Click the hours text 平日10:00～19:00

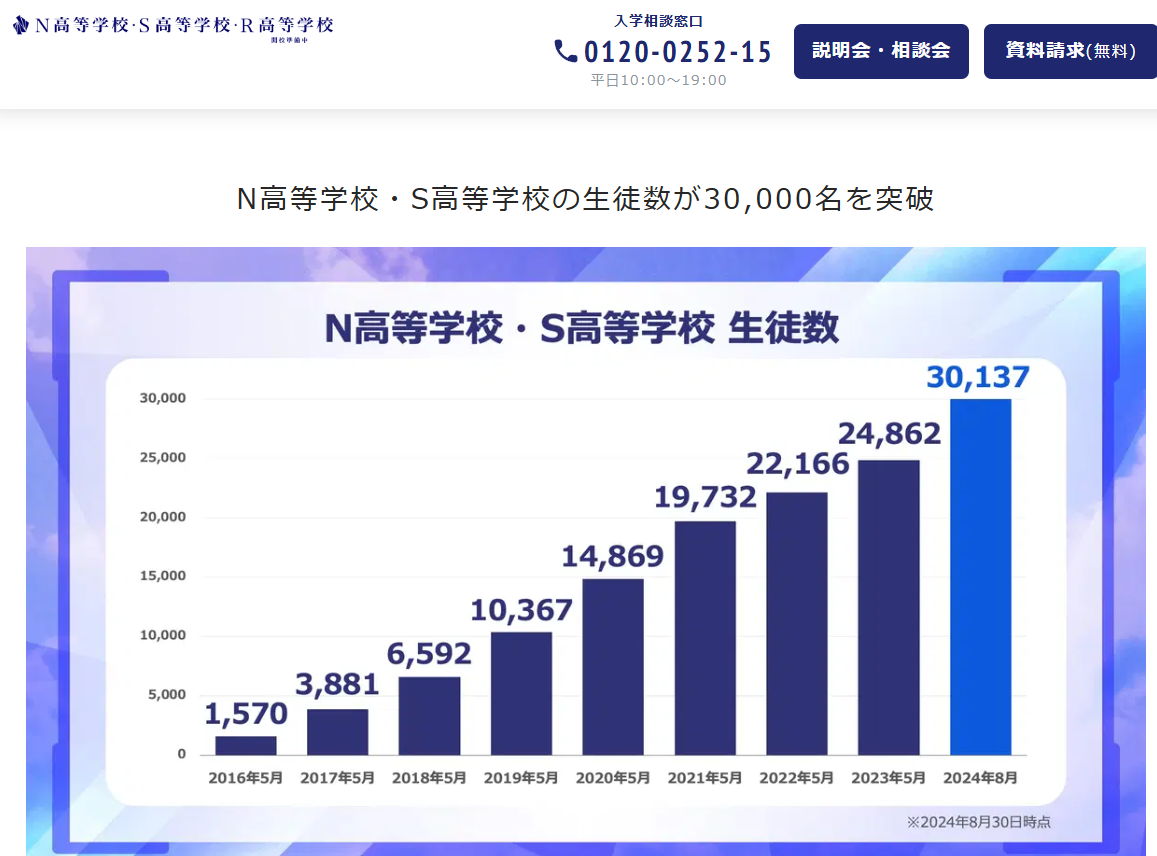(x=658, y=80)
